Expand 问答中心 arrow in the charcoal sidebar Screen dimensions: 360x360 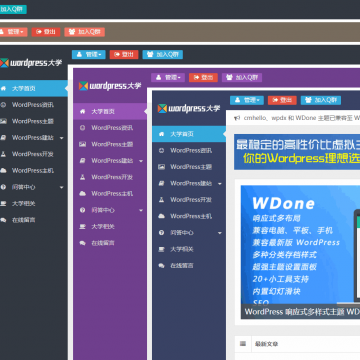coord(62,188)
